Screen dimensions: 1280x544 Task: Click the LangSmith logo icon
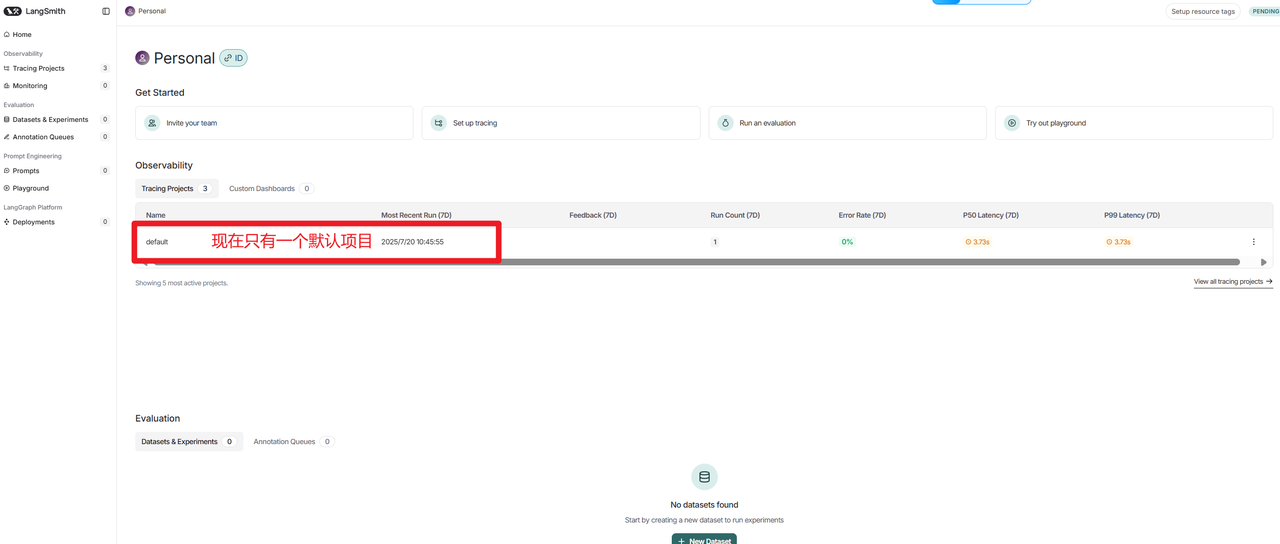[x=12, y=11]
